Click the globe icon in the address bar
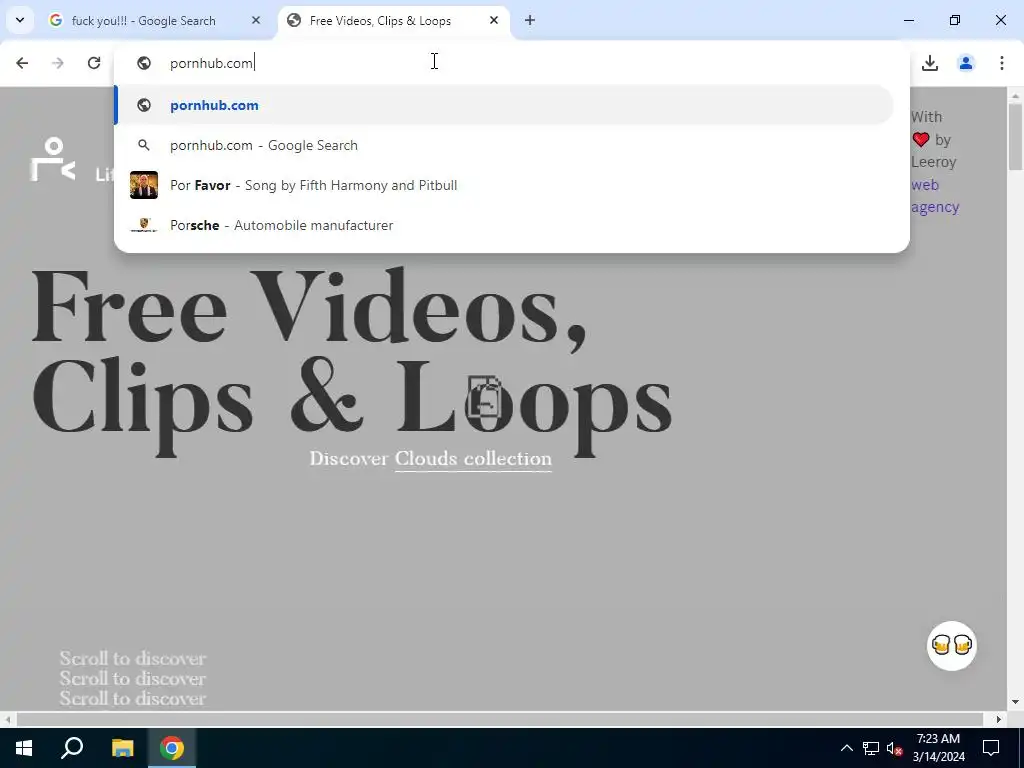Image resolution: width=1024 pixels, height=768 pixels. coord(144,63)
